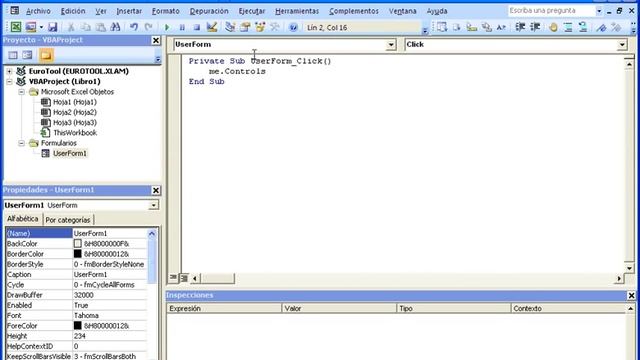Click the BackColor color swatch

click(x=78, y=244)
